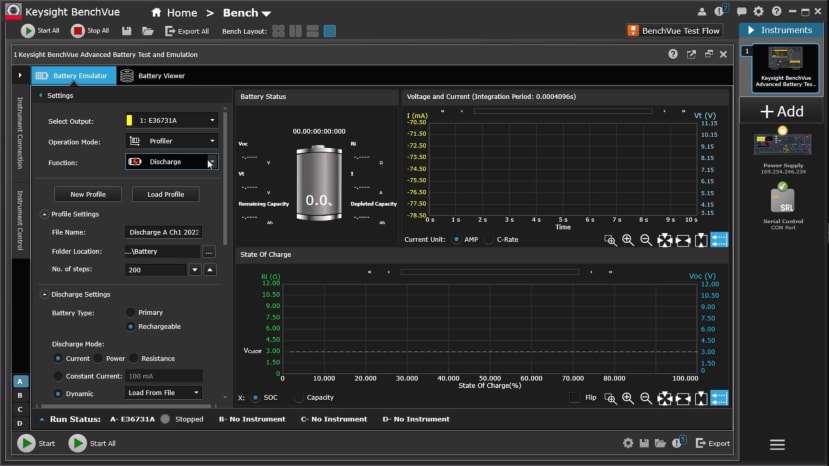Open the Bench dropdown in breadcrumb
This screenshot has width=829, height=466.
click(247, 13)
